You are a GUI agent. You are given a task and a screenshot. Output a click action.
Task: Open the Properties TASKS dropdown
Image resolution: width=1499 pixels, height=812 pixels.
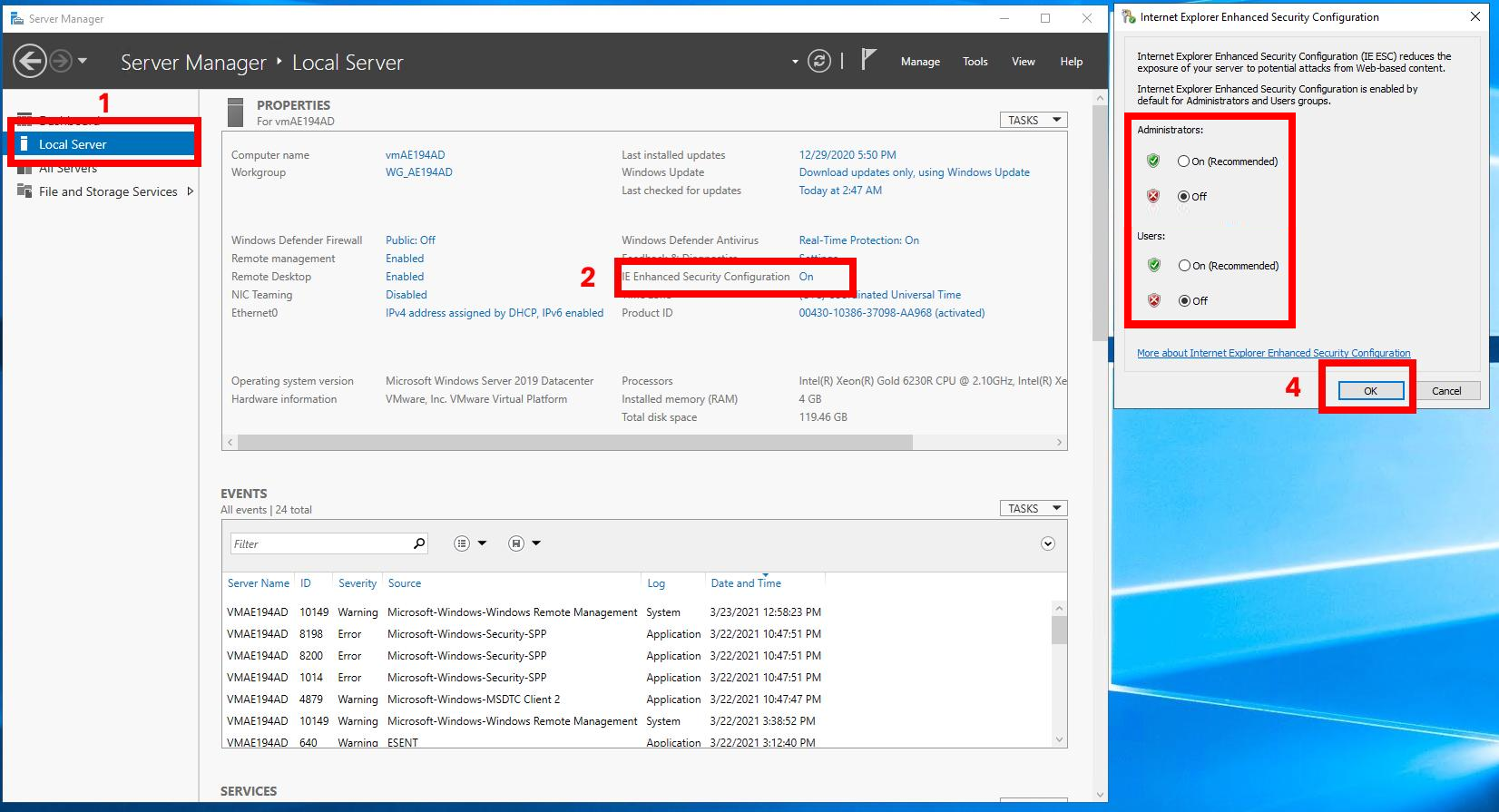pyautogui.click(x=1034, y=120)
